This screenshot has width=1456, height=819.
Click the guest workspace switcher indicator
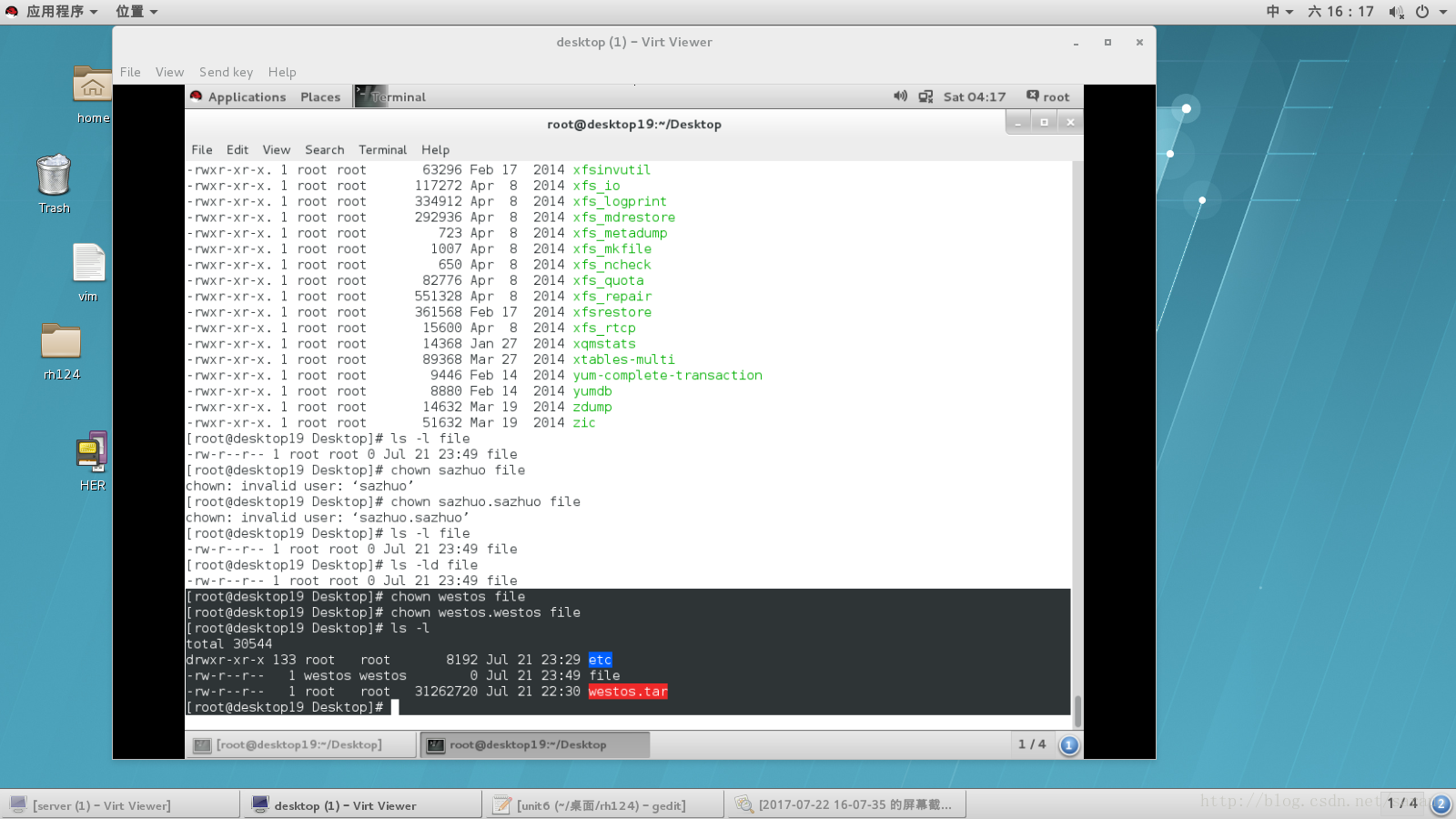[1069, 745]
